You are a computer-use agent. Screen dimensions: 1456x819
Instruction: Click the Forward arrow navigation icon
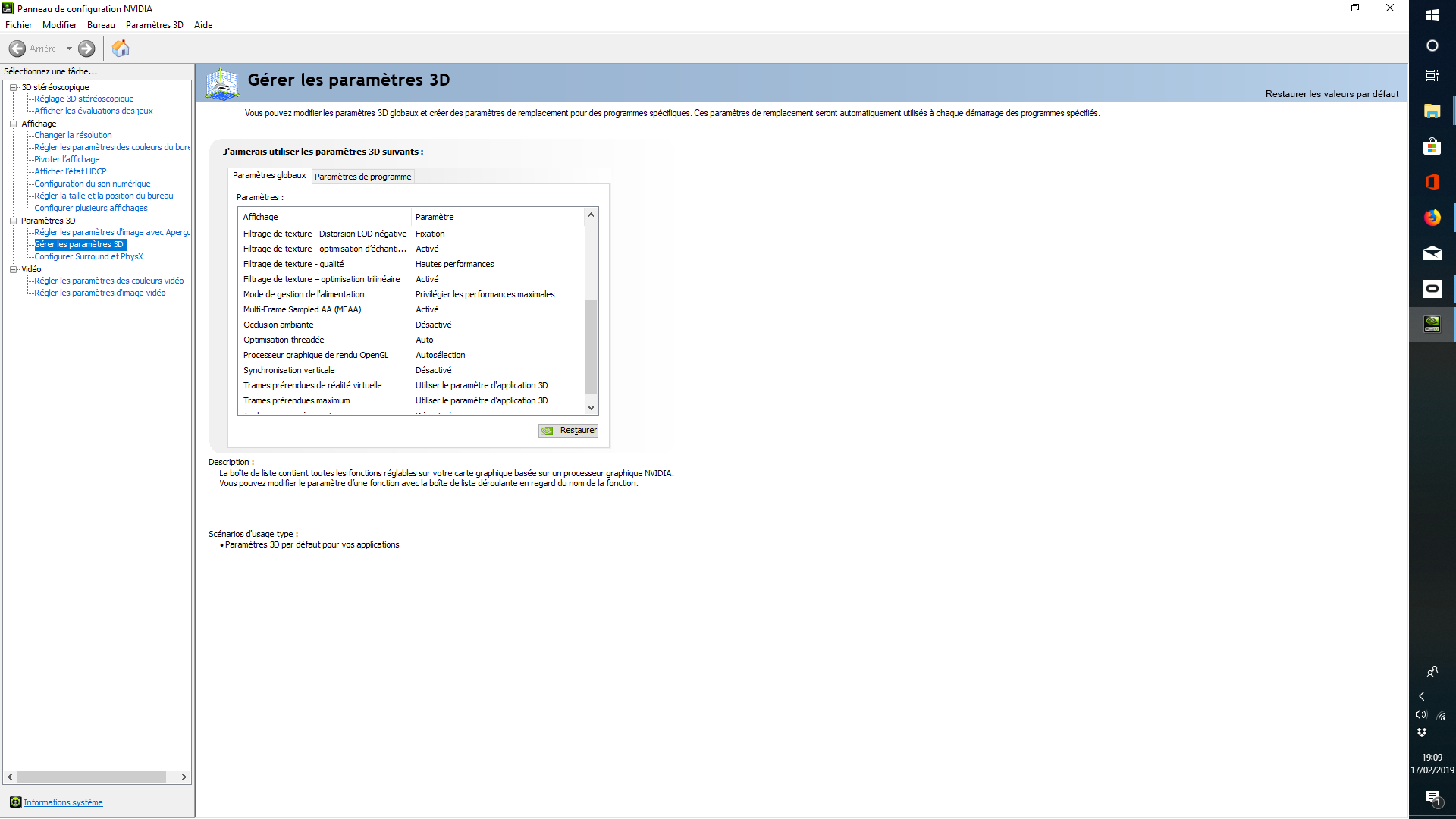coord(86,49)
